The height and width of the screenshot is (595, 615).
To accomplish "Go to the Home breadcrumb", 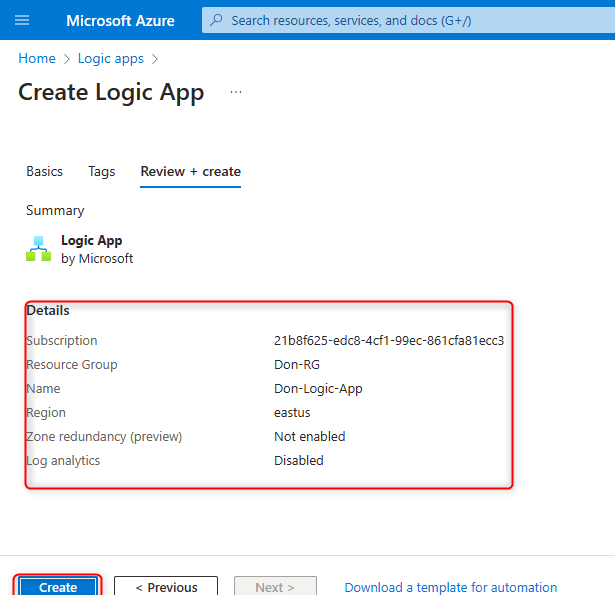I will tap(37, 58).
